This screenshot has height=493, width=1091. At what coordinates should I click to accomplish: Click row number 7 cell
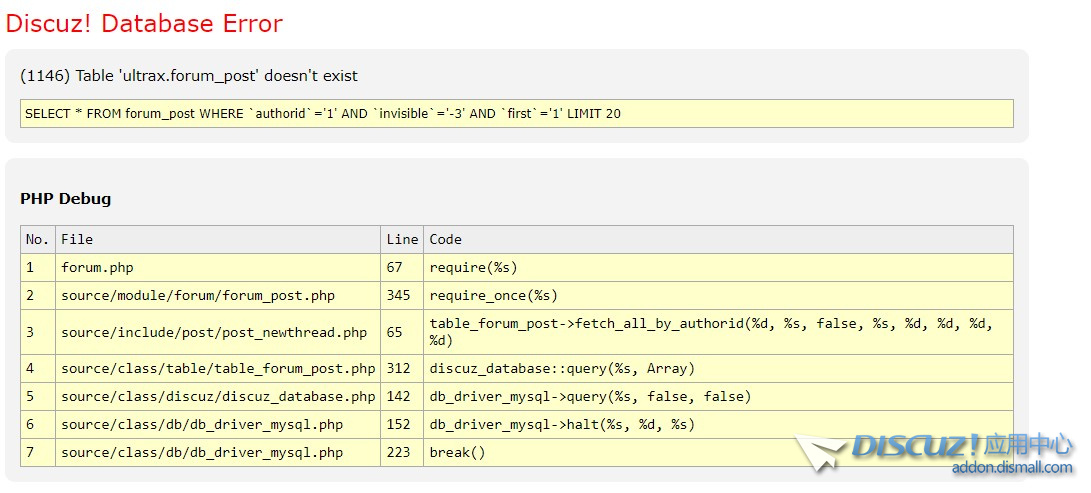[38, 453]
